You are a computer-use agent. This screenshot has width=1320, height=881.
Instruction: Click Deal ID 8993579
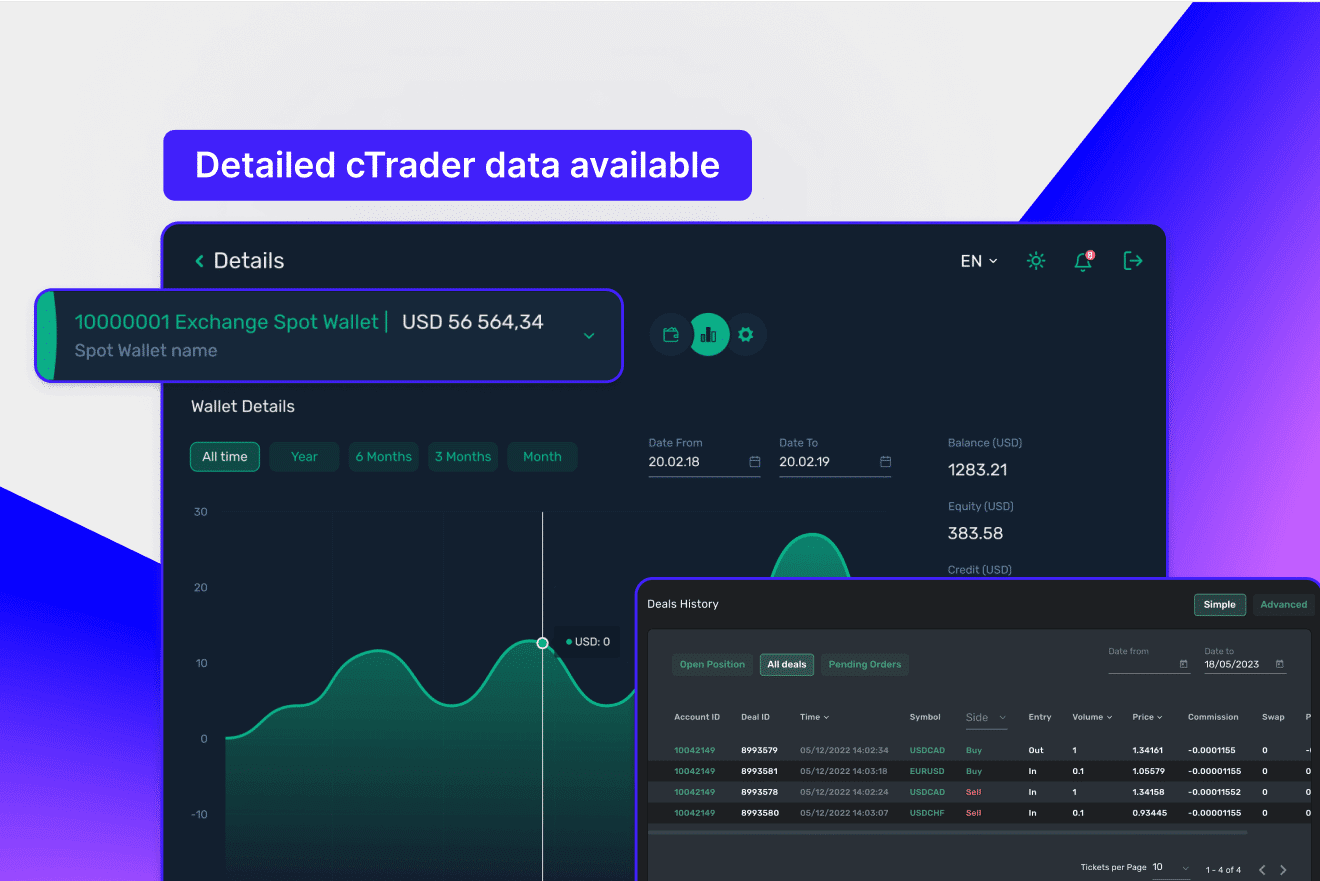[x=759, y=750]
